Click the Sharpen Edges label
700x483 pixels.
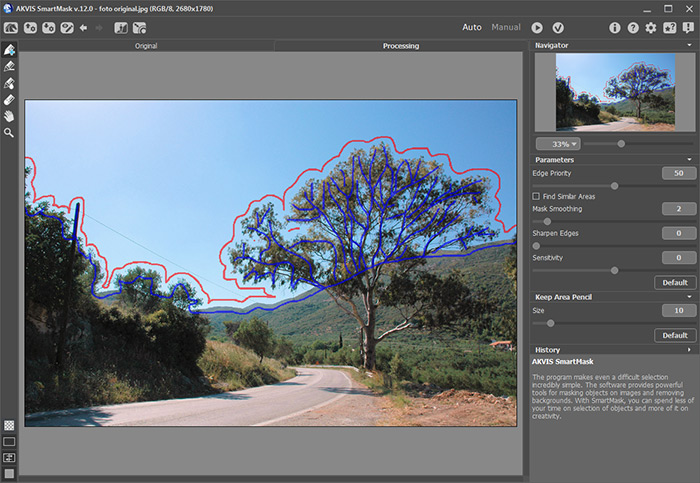tap(555, 233)
